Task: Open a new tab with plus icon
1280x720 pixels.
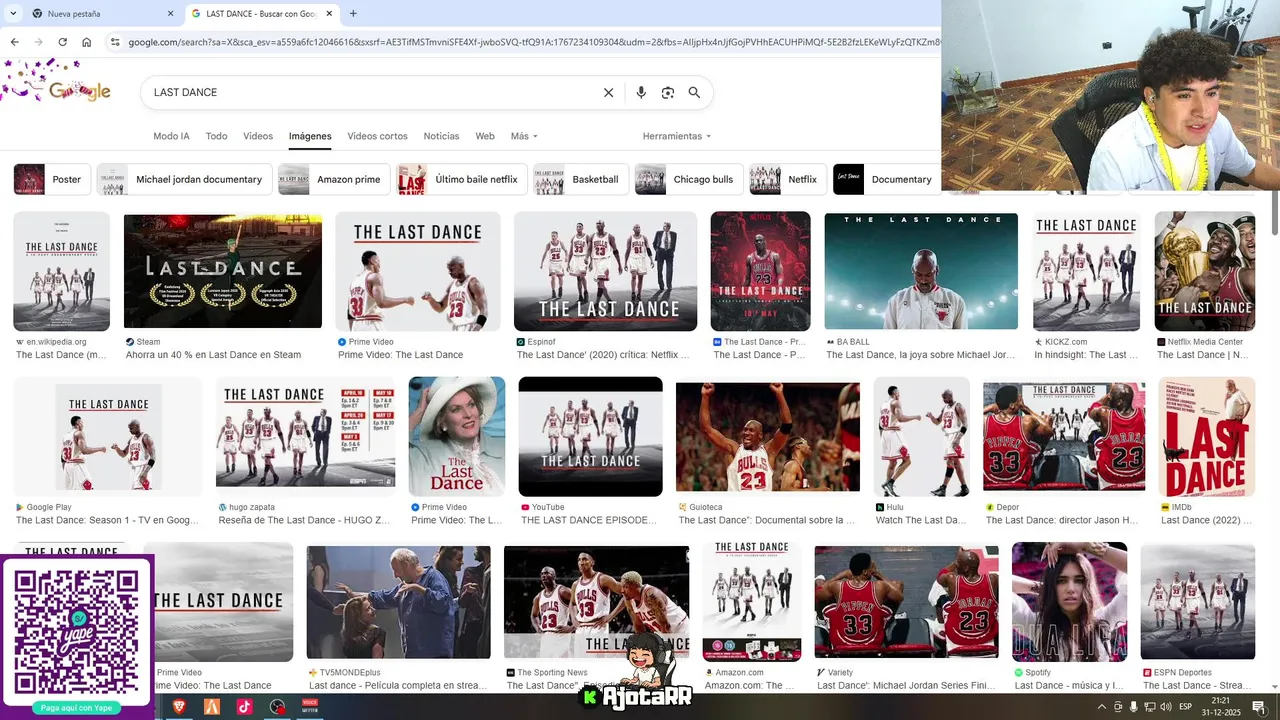Action: 353,13
